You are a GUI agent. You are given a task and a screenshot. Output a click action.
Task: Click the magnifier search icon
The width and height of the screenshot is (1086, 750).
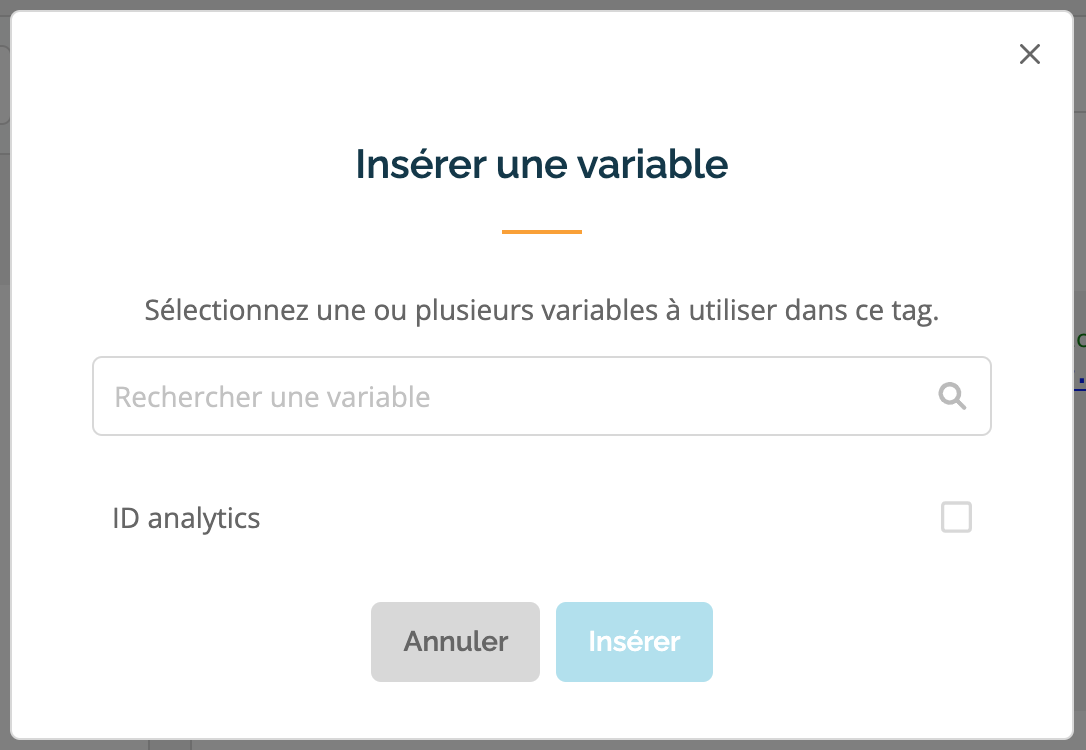[952, 396]
